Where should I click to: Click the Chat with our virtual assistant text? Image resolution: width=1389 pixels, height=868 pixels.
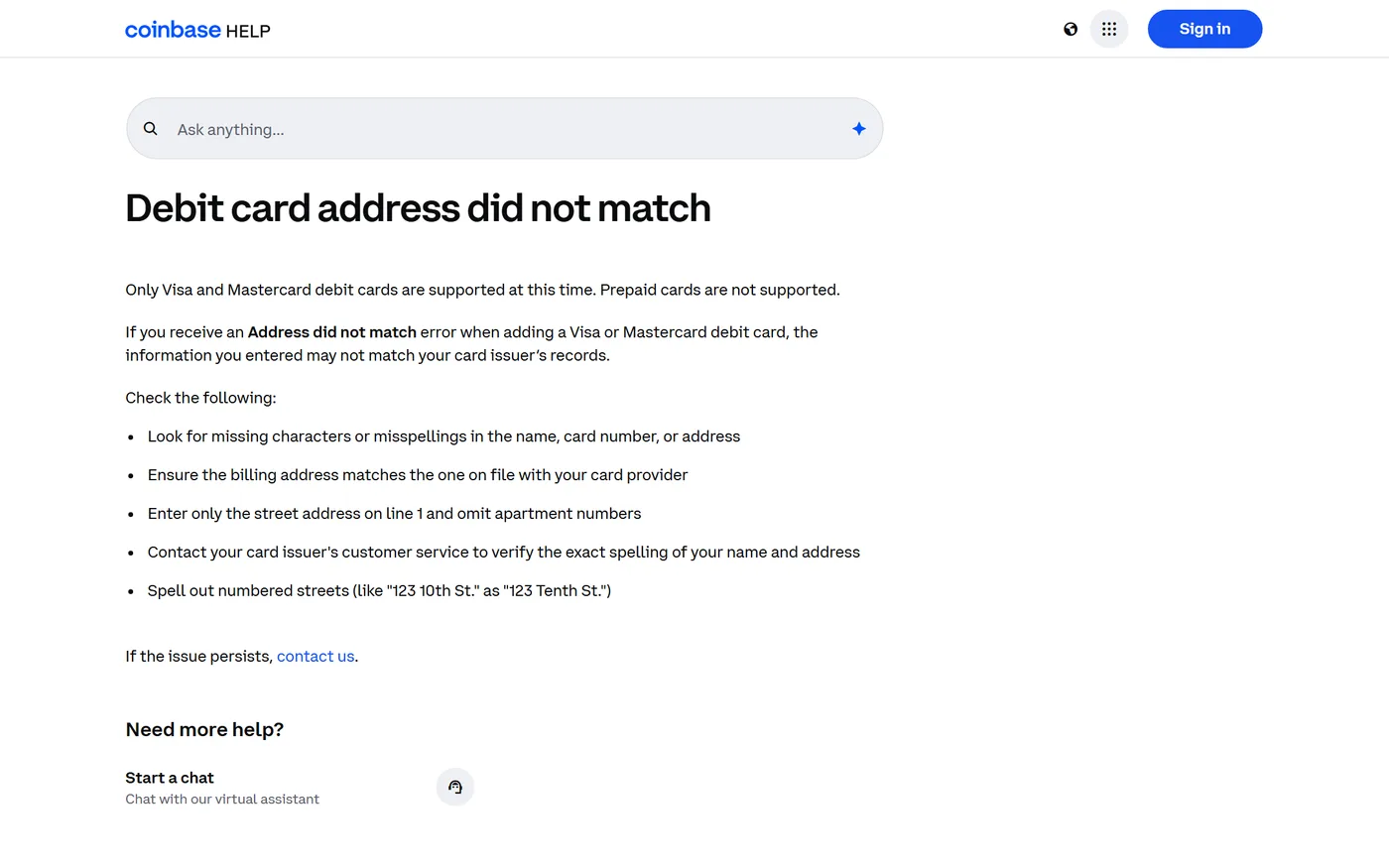pyautogui.click(x=222, y=799)
